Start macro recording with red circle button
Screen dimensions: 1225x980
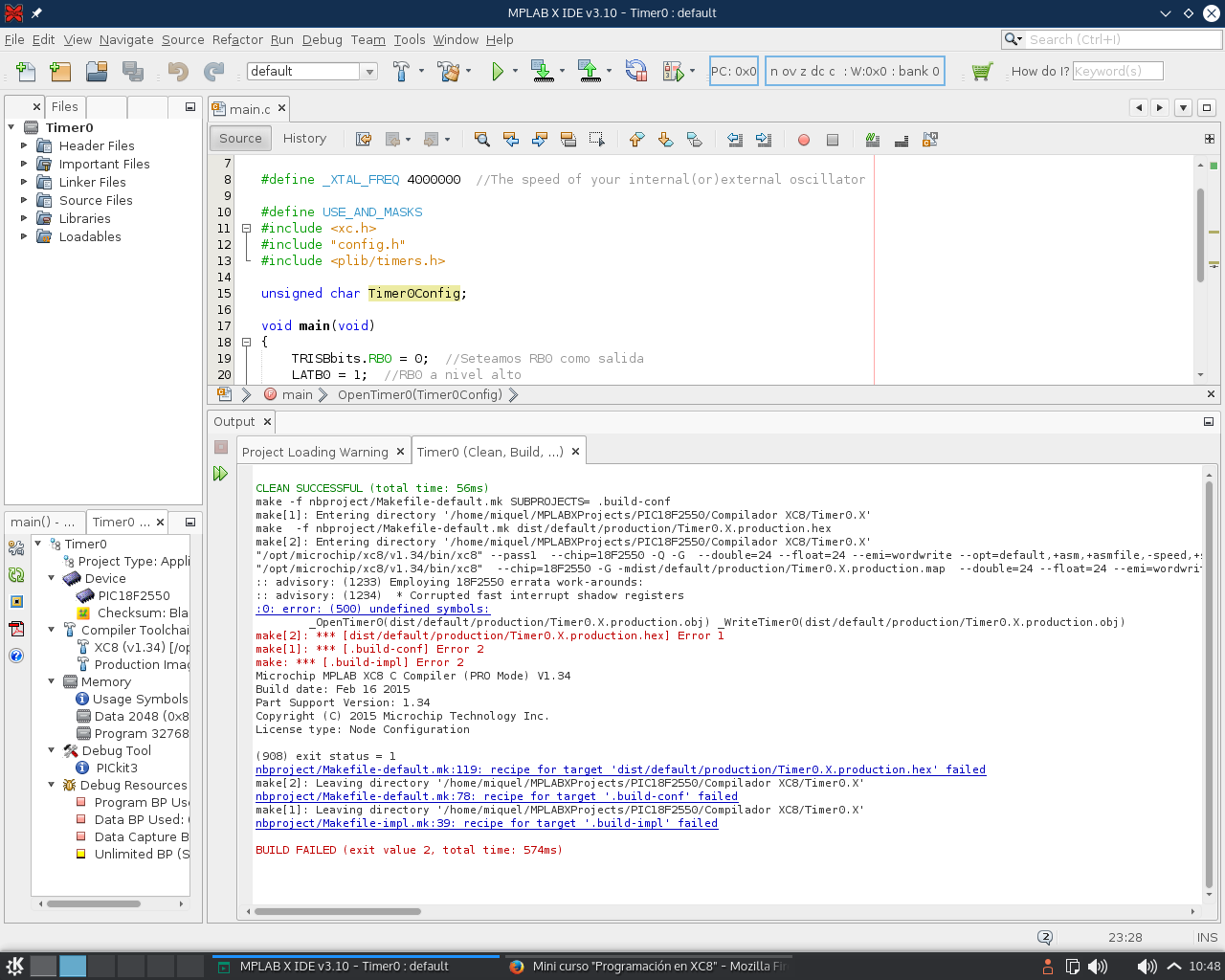point(804,140)
